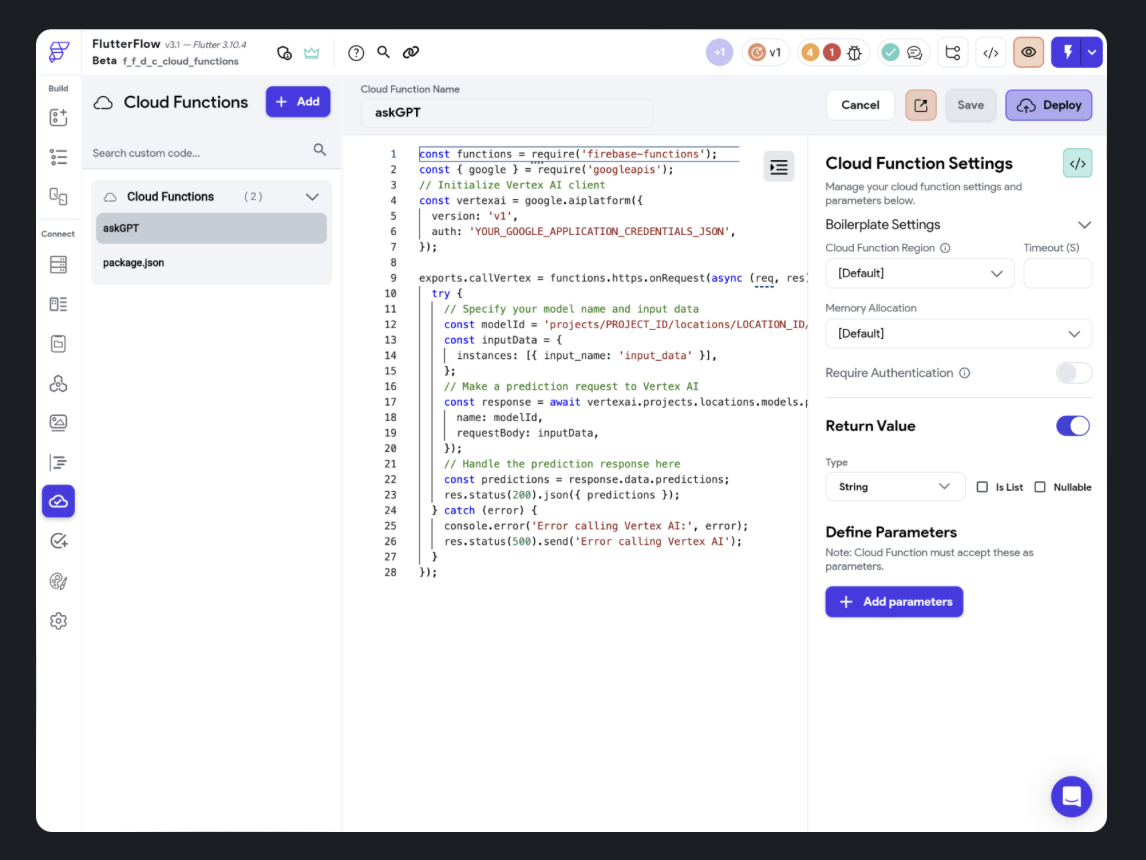Open project search magnifier in top bar
This screenshot has width=1146, height=860.
(x=383, y=52)
